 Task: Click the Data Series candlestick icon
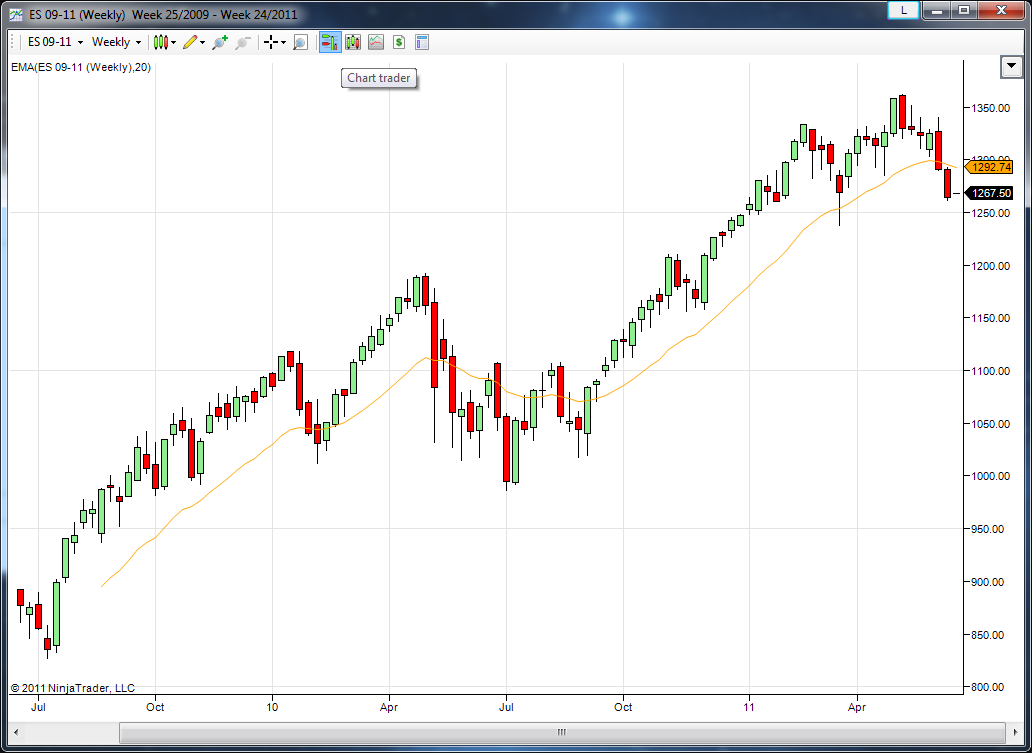click(x=353, y=42)
